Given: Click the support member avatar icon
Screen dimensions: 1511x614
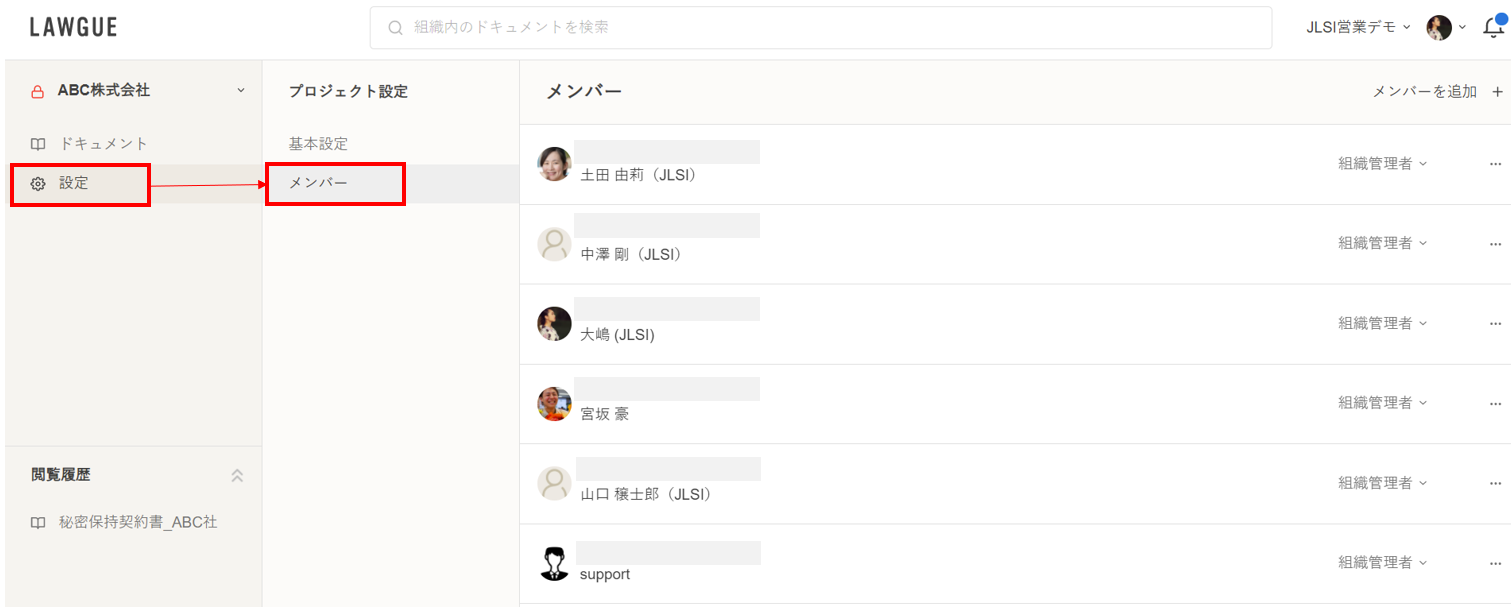Looking at the screenshot, I should (x=554, y=564).
